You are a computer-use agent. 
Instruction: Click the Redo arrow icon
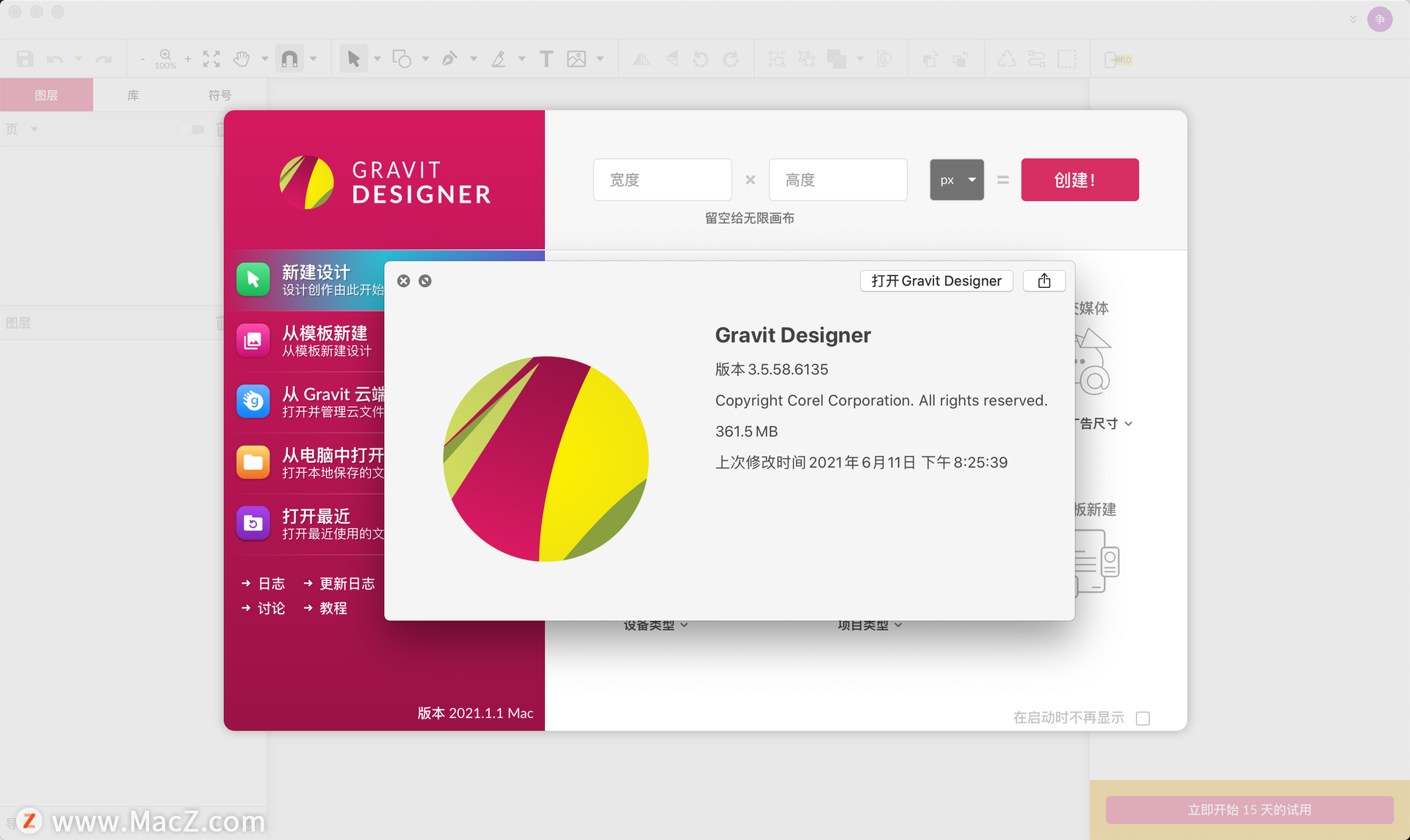click(104, 59)
